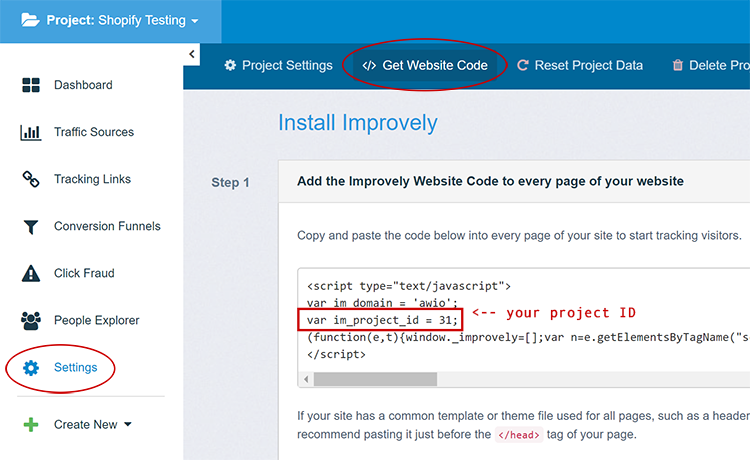Open the Click Fraud page
750x460 pixels.
click(84, 273)
